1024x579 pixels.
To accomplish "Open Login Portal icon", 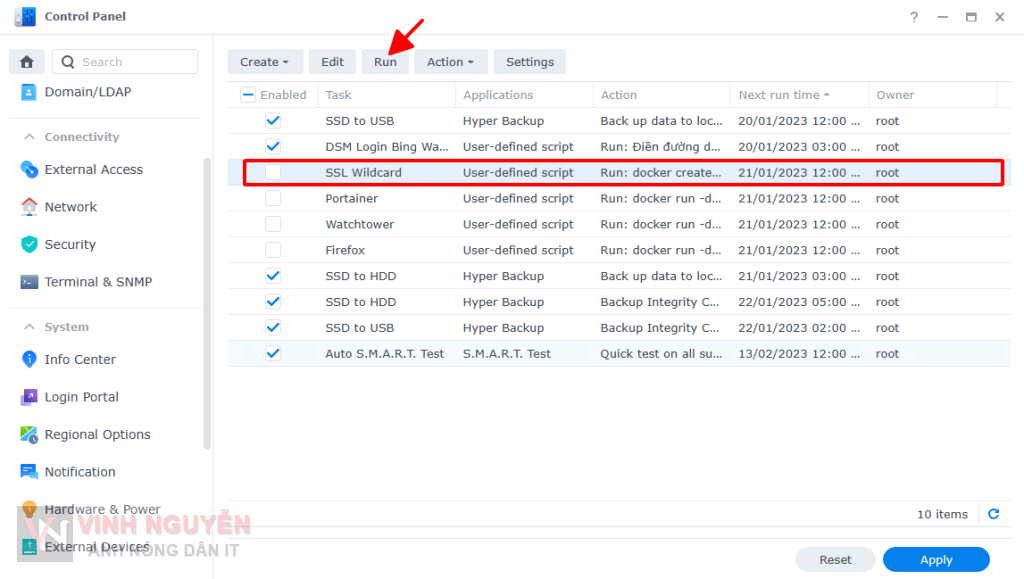I will (x=29, y=397).
